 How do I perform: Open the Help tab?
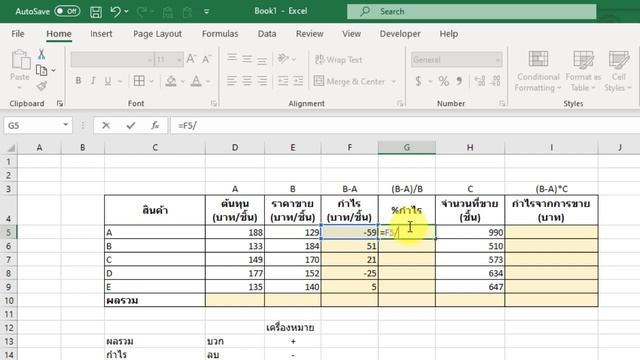pyautogui.click(x=449, y=34)
